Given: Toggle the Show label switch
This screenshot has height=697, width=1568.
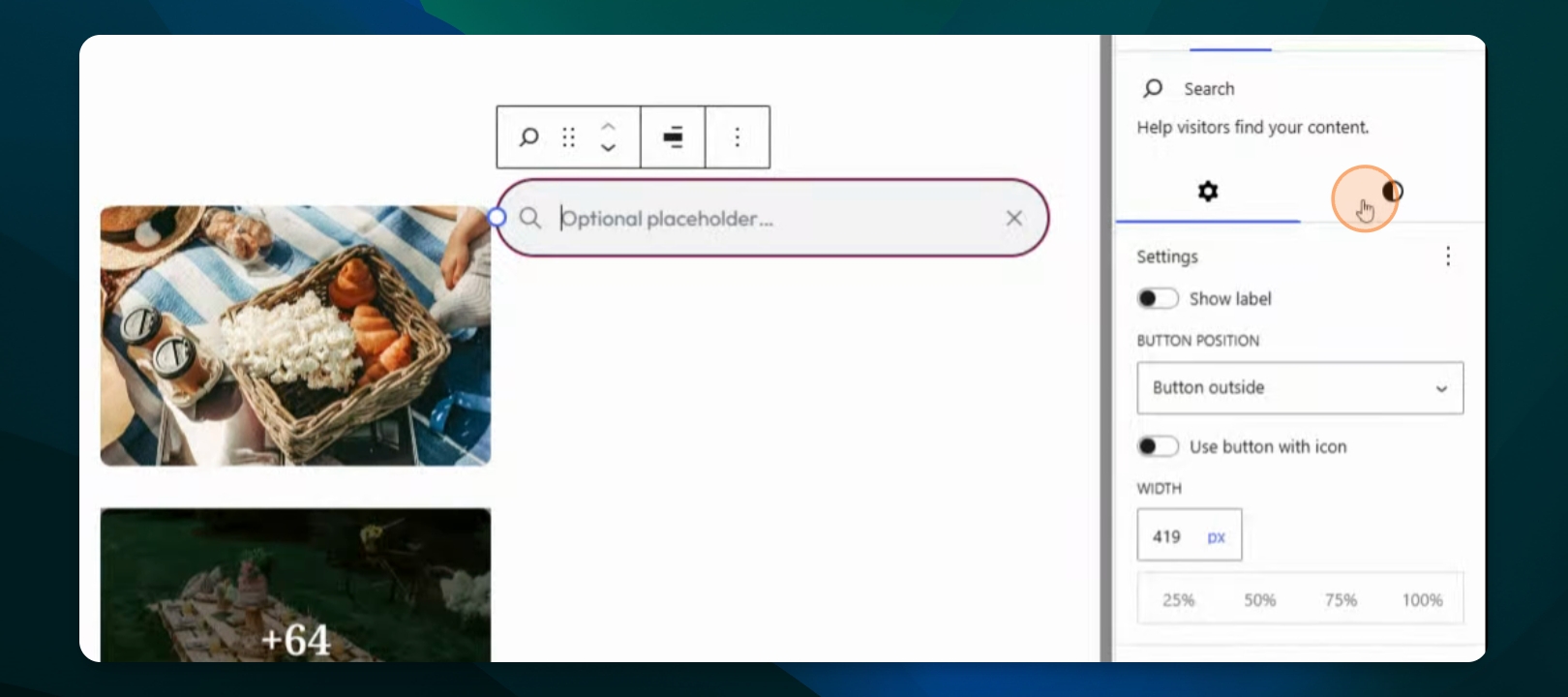Looking at the screenshot, I should coord(1158,298).
